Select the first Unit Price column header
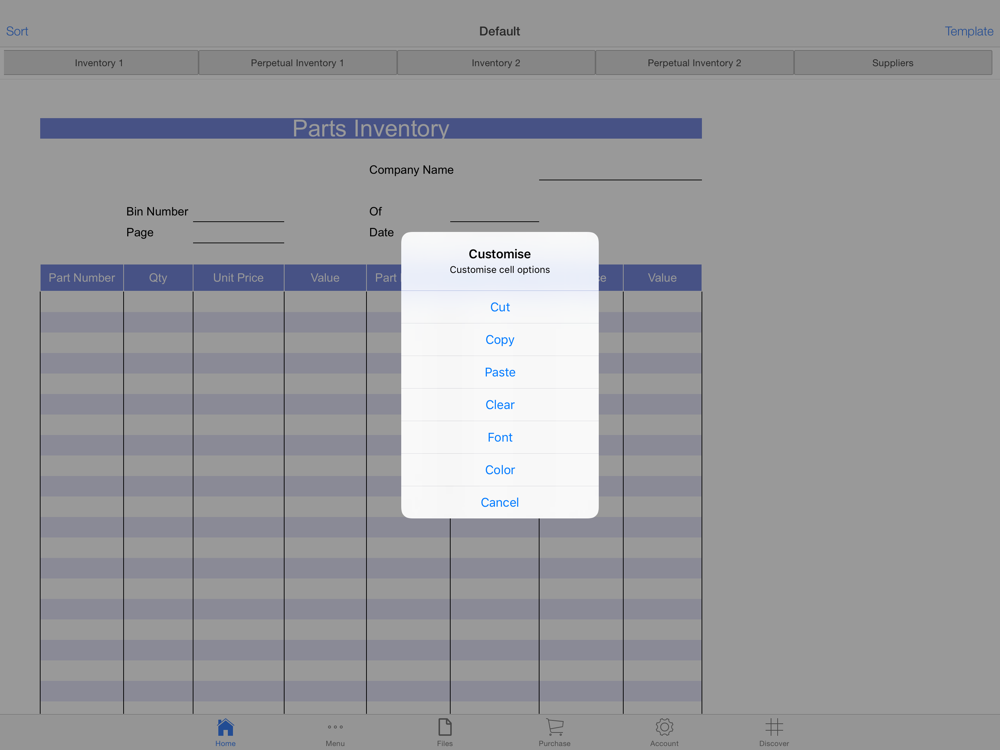The width and height of the screenshot is (1000, 750). coord(238,278)
